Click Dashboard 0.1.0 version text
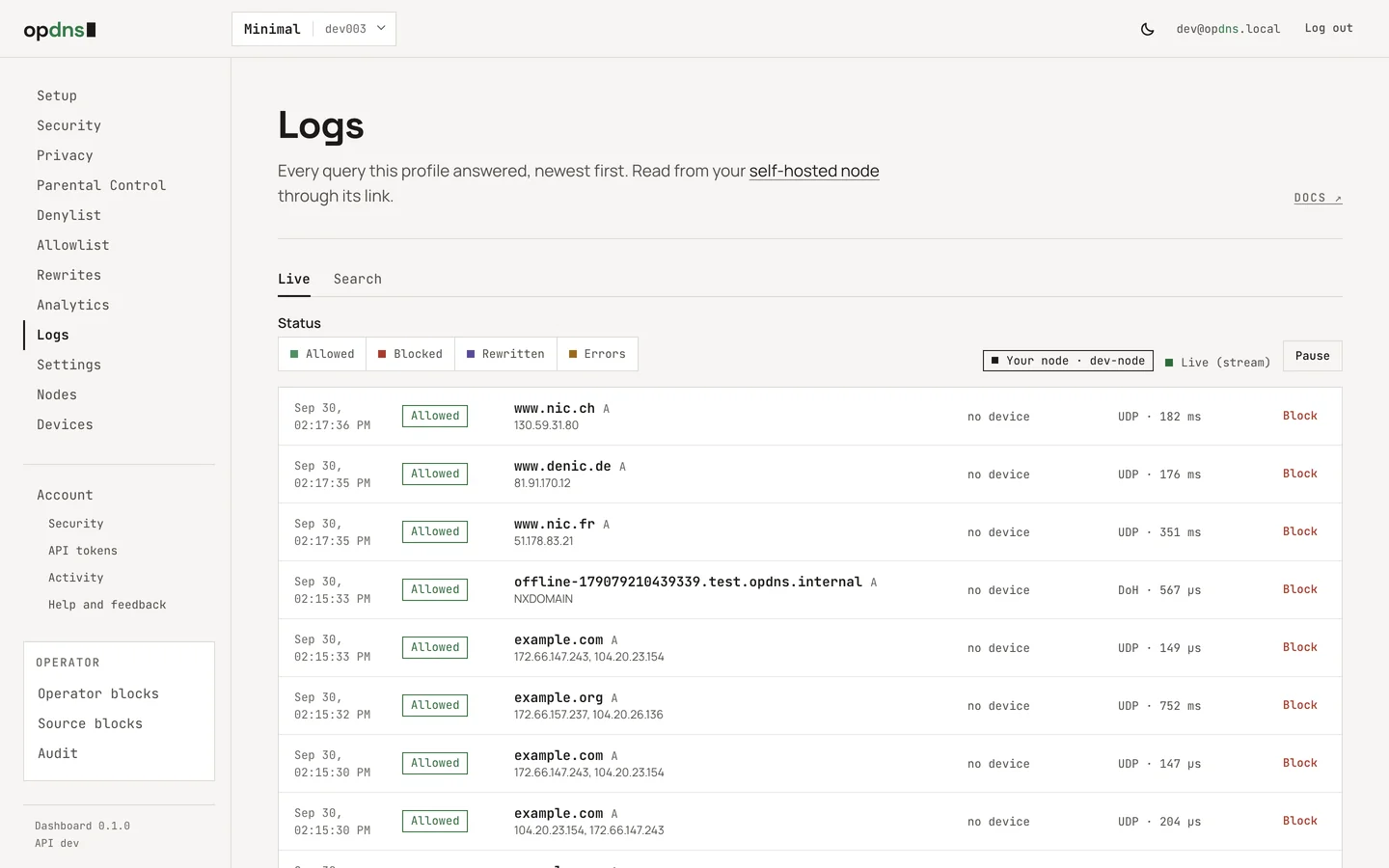The width and height of the screenshot is (1389, 868). [x=82, y=826]
